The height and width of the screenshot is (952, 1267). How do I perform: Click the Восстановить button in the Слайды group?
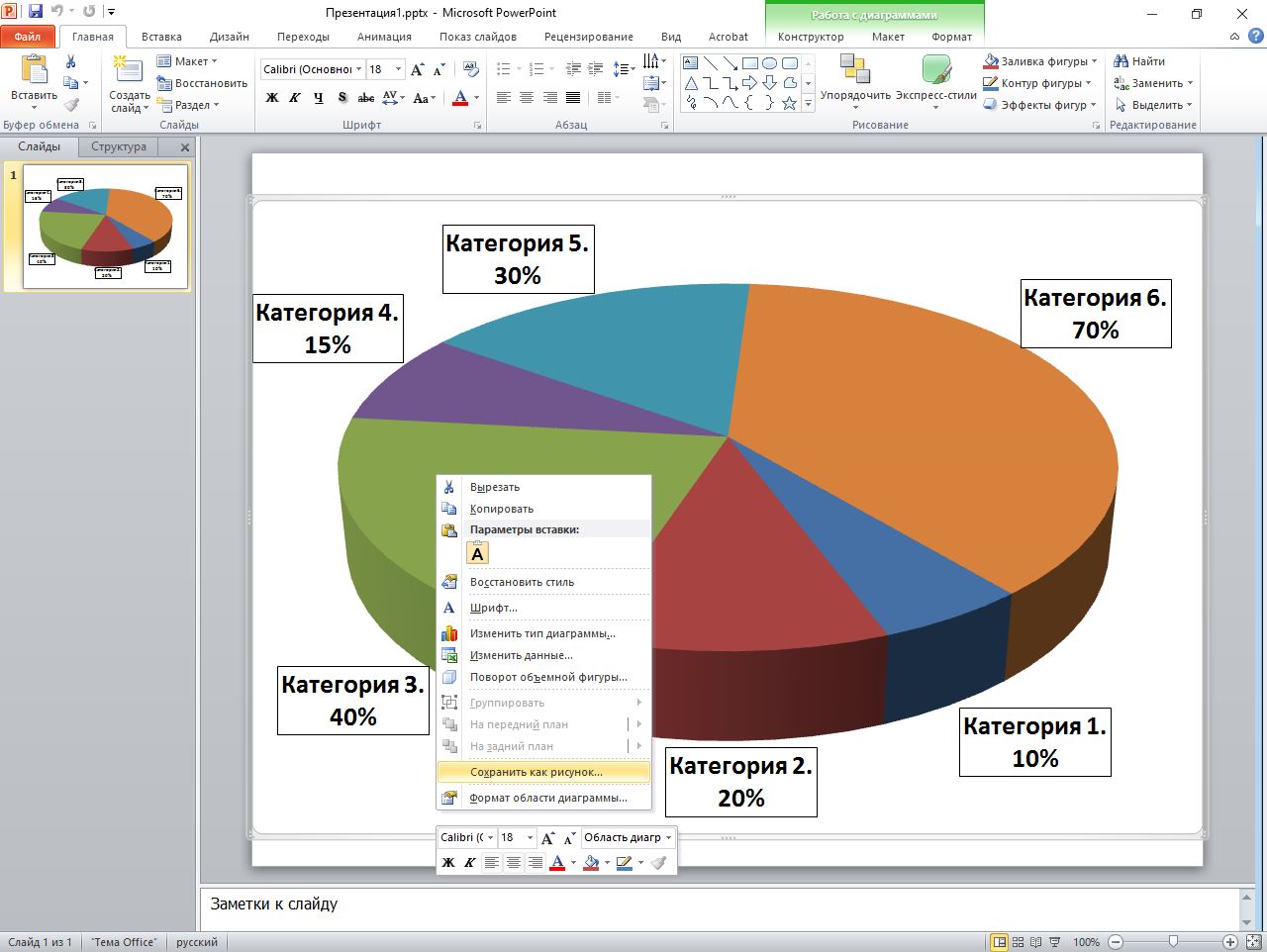pyautogui.click(x=202, y=83)
